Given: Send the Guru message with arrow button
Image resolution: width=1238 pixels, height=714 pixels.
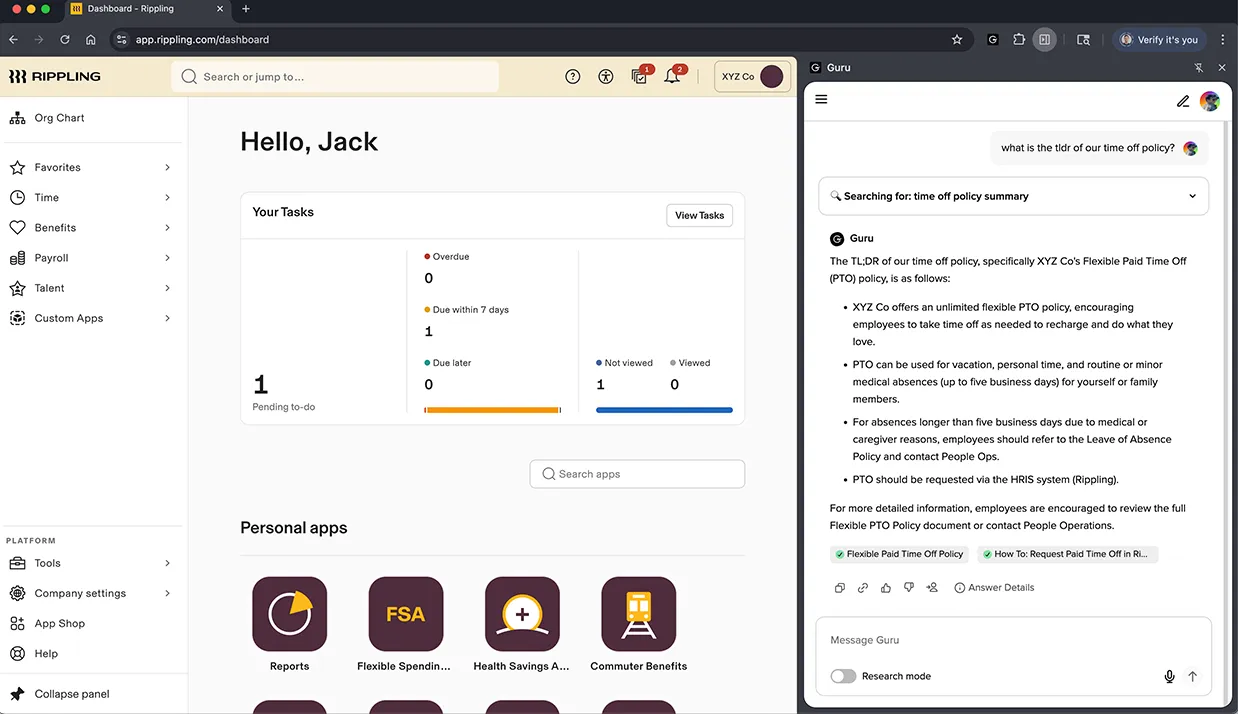Looking at the screenshot, I should [x=1192, y=677].
